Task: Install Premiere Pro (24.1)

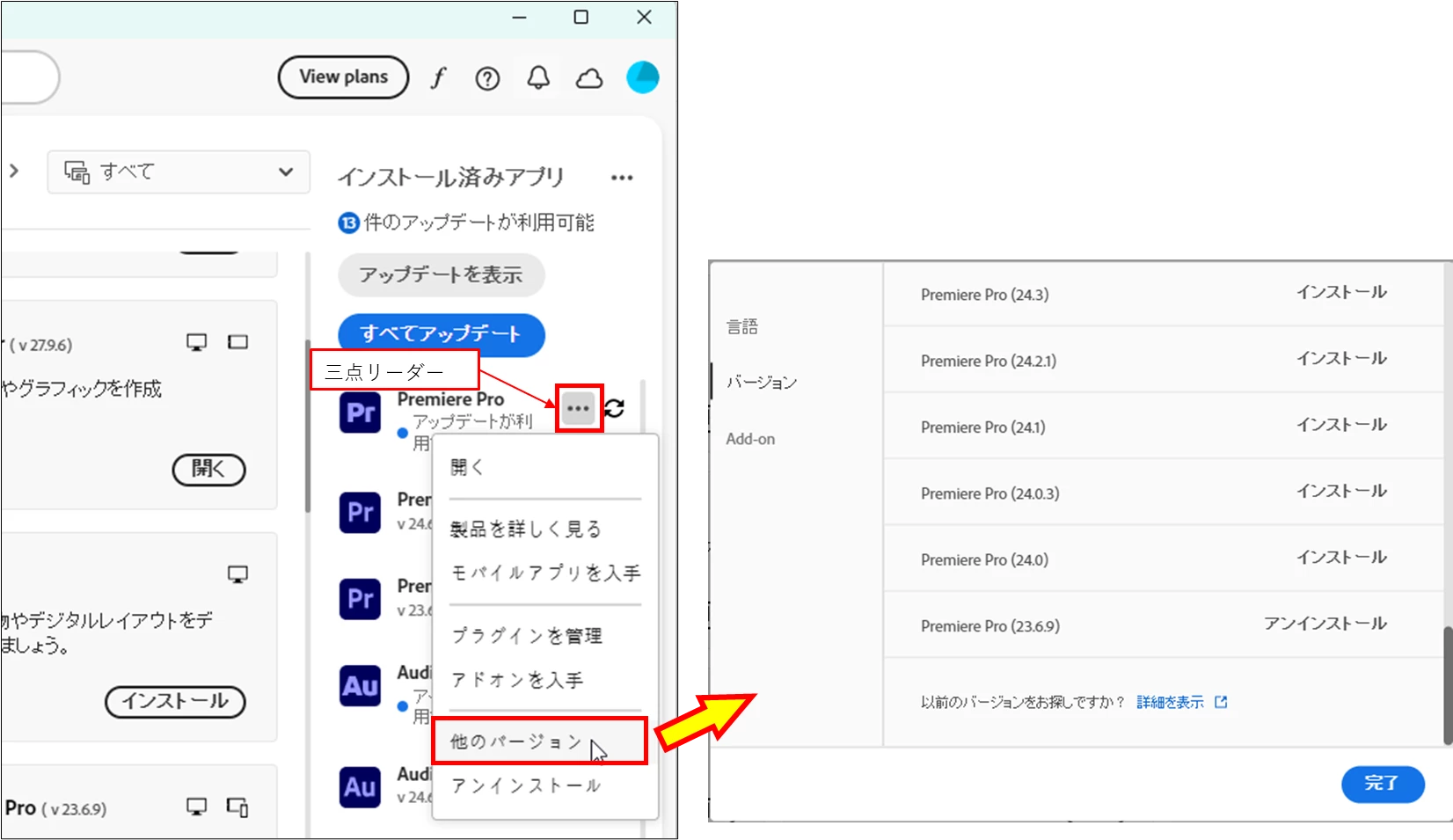Action: (x=1341, y=425)
